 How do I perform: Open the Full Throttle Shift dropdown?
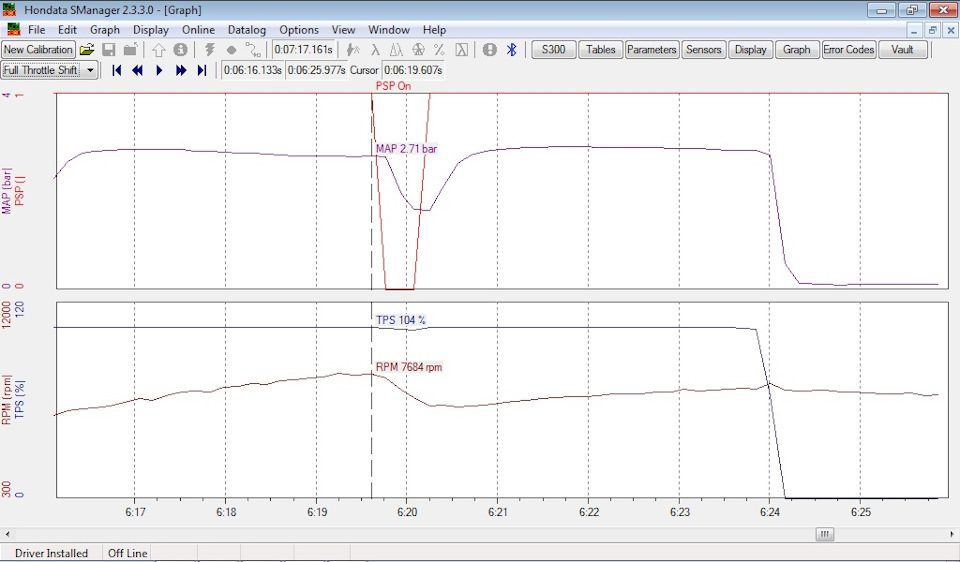point(91,70)
